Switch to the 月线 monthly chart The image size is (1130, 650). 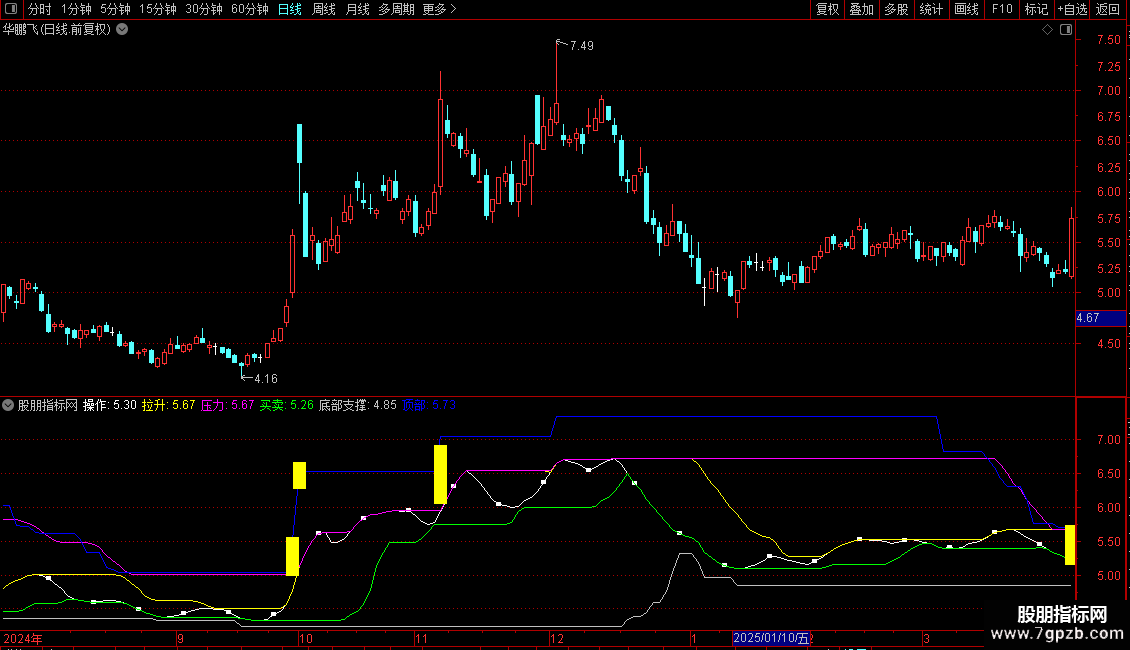(x=357, y=9)
